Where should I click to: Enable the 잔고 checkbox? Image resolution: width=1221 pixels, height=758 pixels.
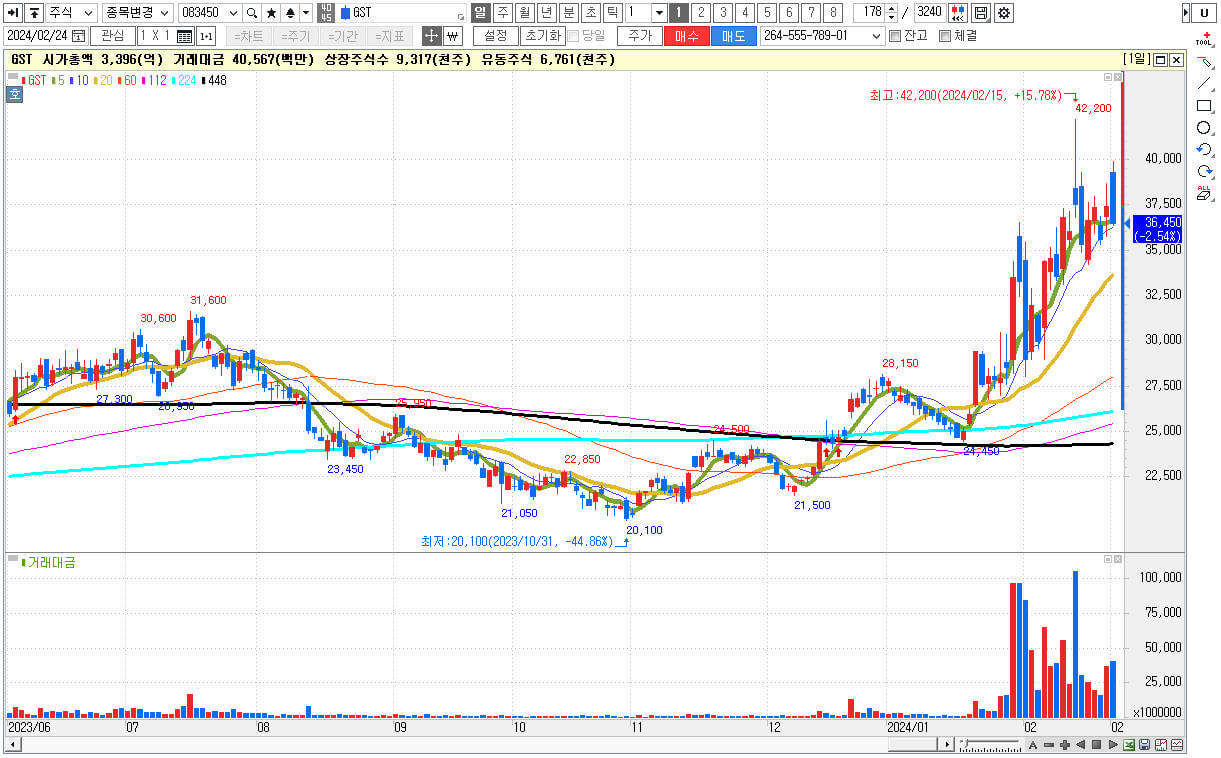click(x=895, y=36)
